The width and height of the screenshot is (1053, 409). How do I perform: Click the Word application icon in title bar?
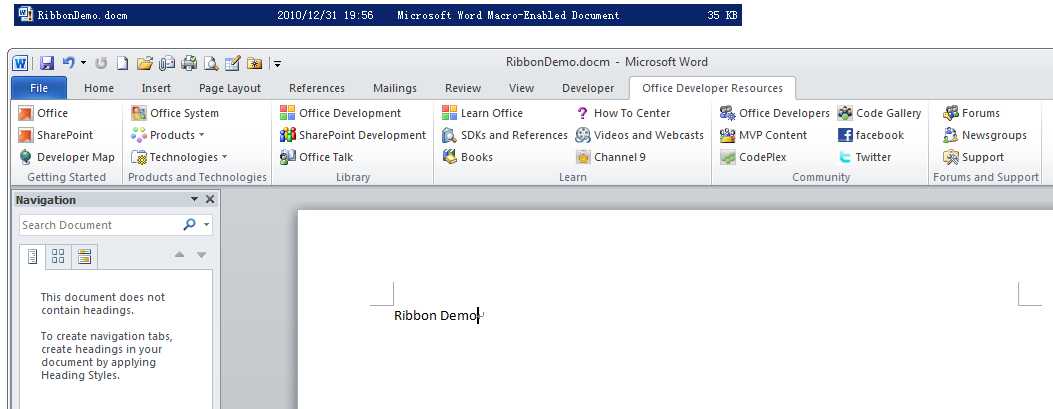tap(20, 63)
